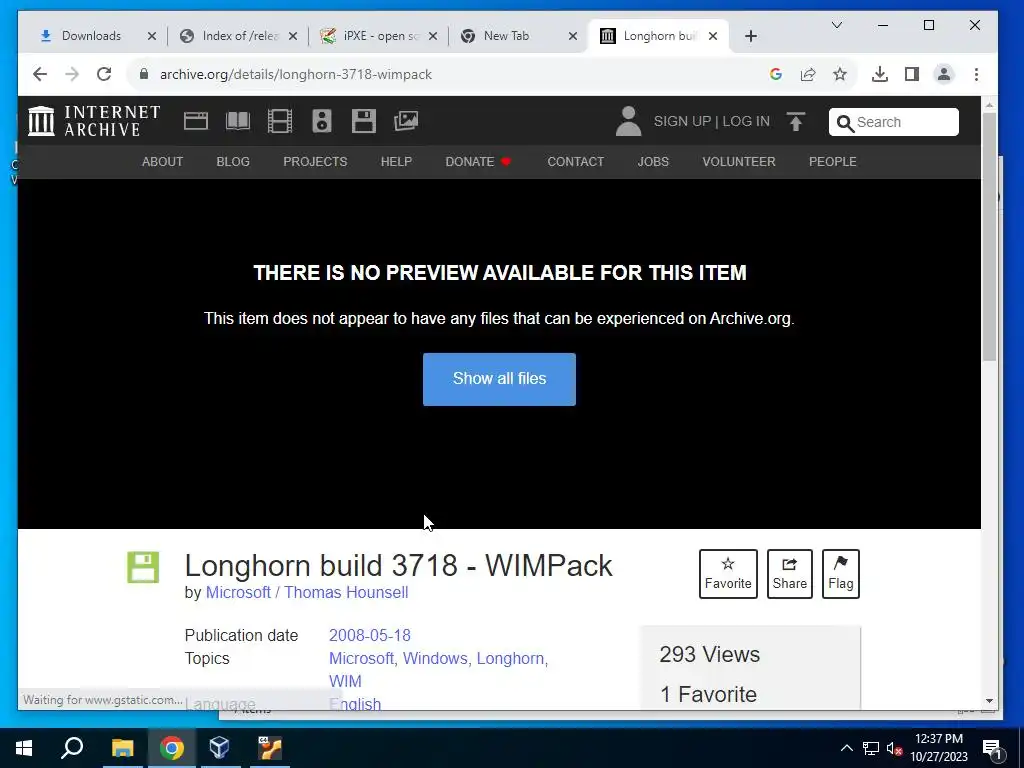Open JOBS menu item
This screenshot has height=768, width=1024.
click(x=653, y=161)
